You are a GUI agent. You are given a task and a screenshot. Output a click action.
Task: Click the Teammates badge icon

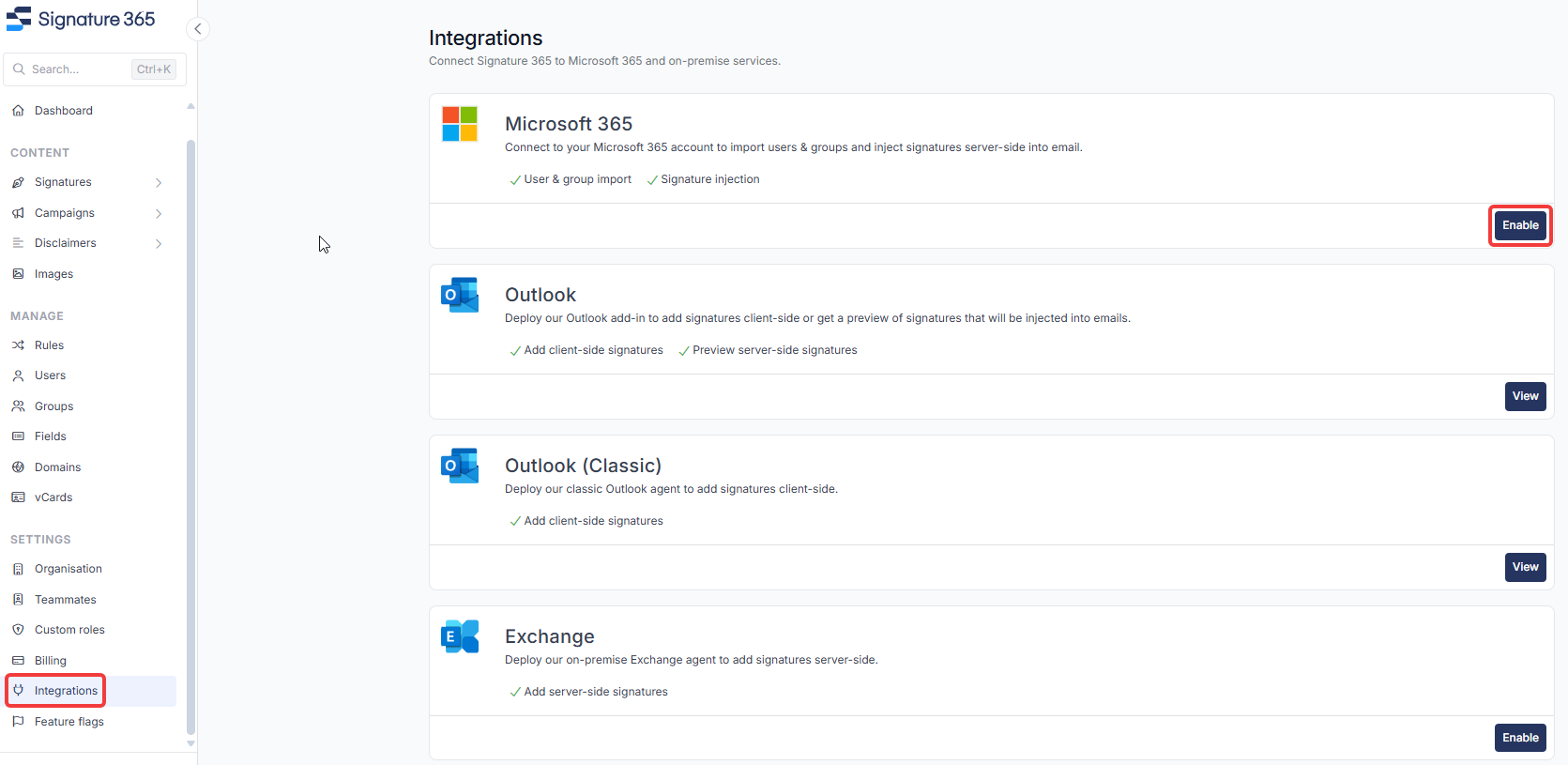[x=18, y=600]
